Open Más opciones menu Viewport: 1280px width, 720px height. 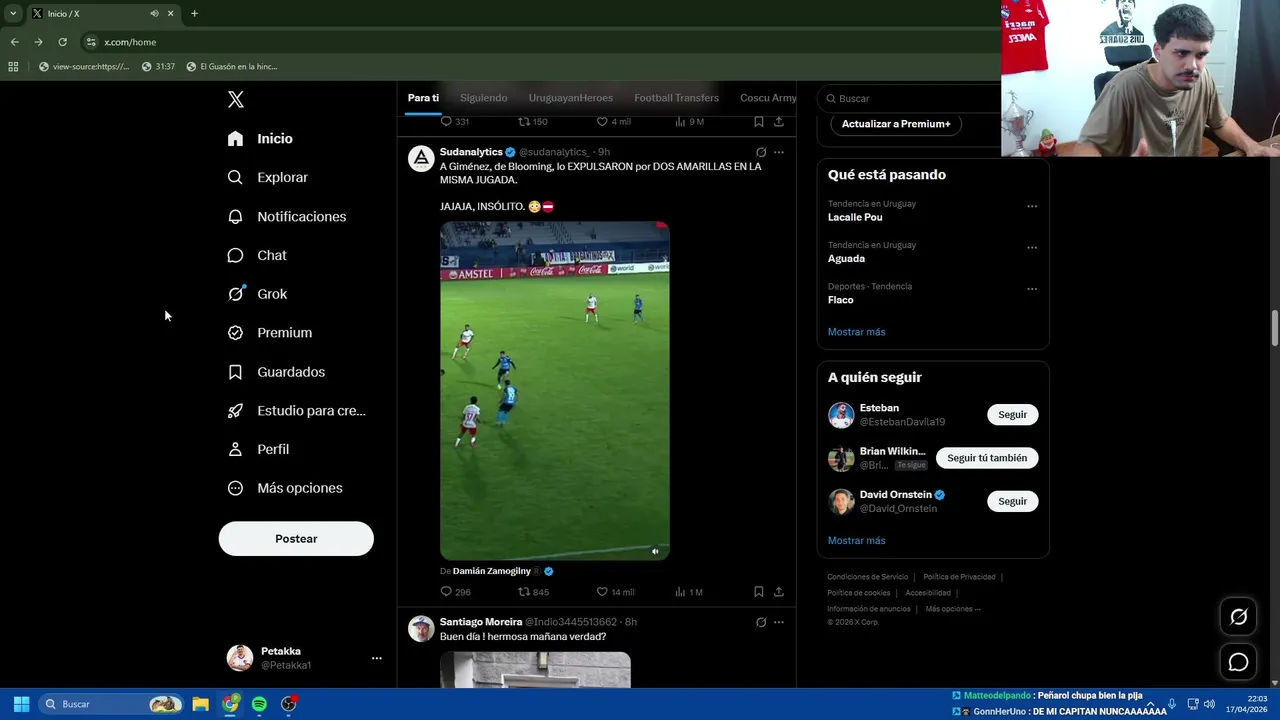284,488
